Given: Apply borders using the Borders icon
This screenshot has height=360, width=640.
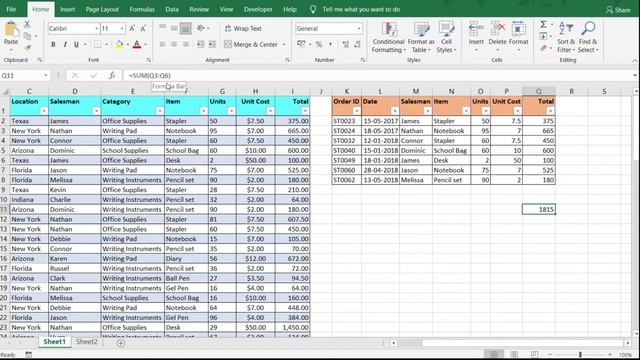Looking at the screenshot, I should (98, 44).
